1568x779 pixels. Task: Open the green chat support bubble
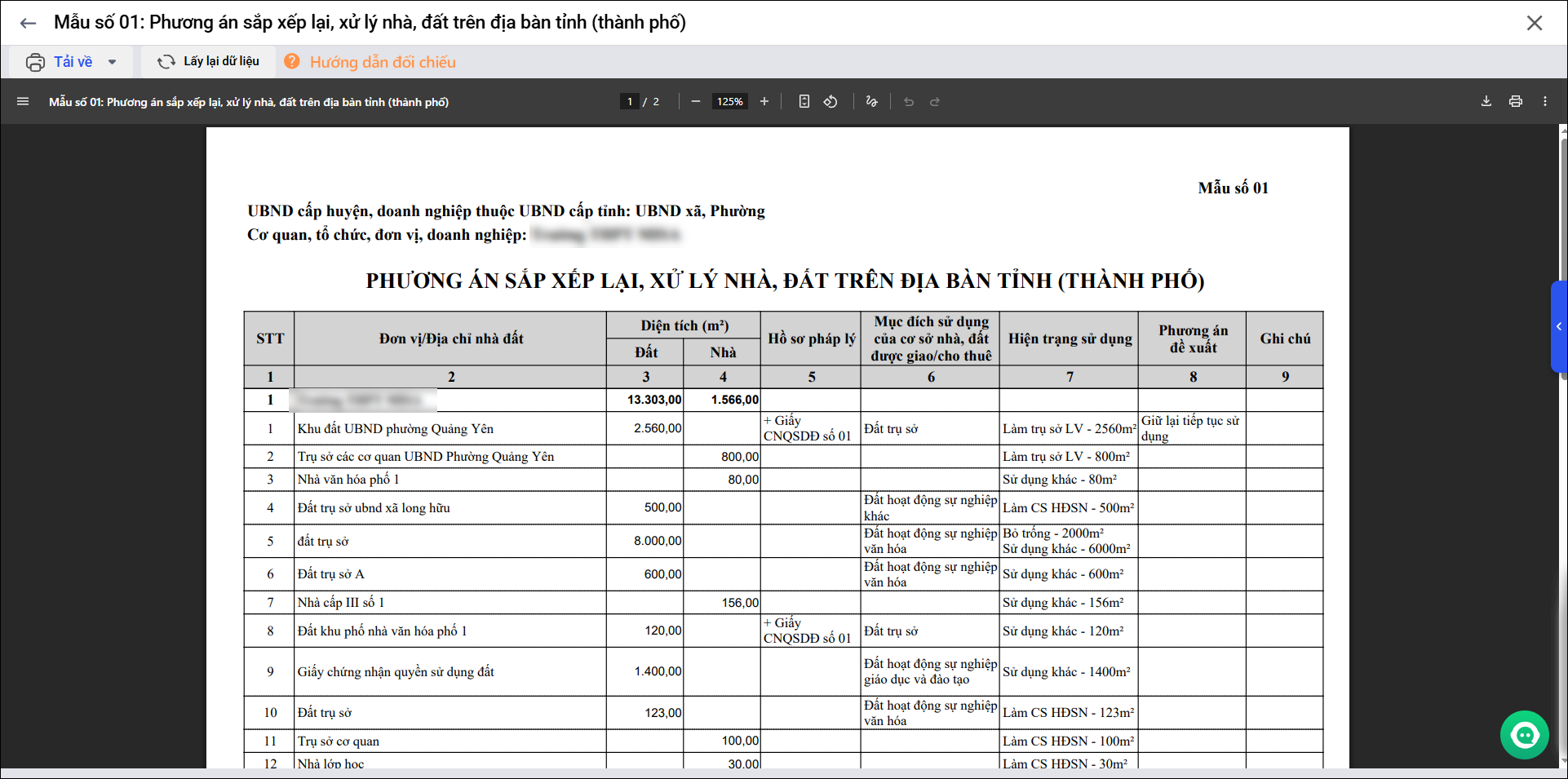pyautogui.click(x=1524, y=735)
